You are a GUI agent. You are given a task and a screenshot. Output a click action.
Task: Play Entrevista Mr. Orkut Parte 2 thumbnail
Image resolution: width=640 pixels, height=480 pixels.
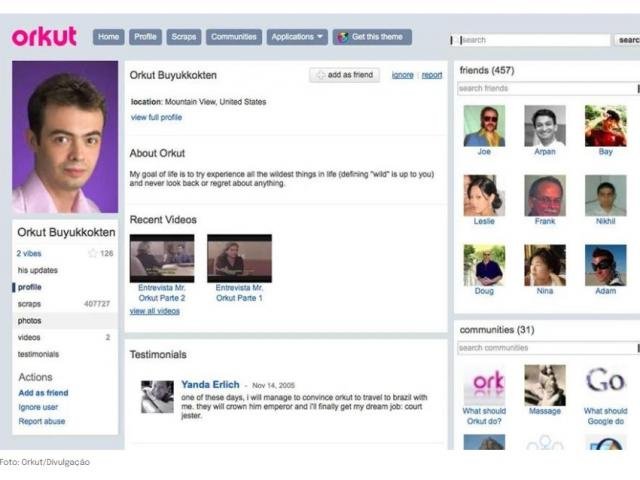point(162,258)
